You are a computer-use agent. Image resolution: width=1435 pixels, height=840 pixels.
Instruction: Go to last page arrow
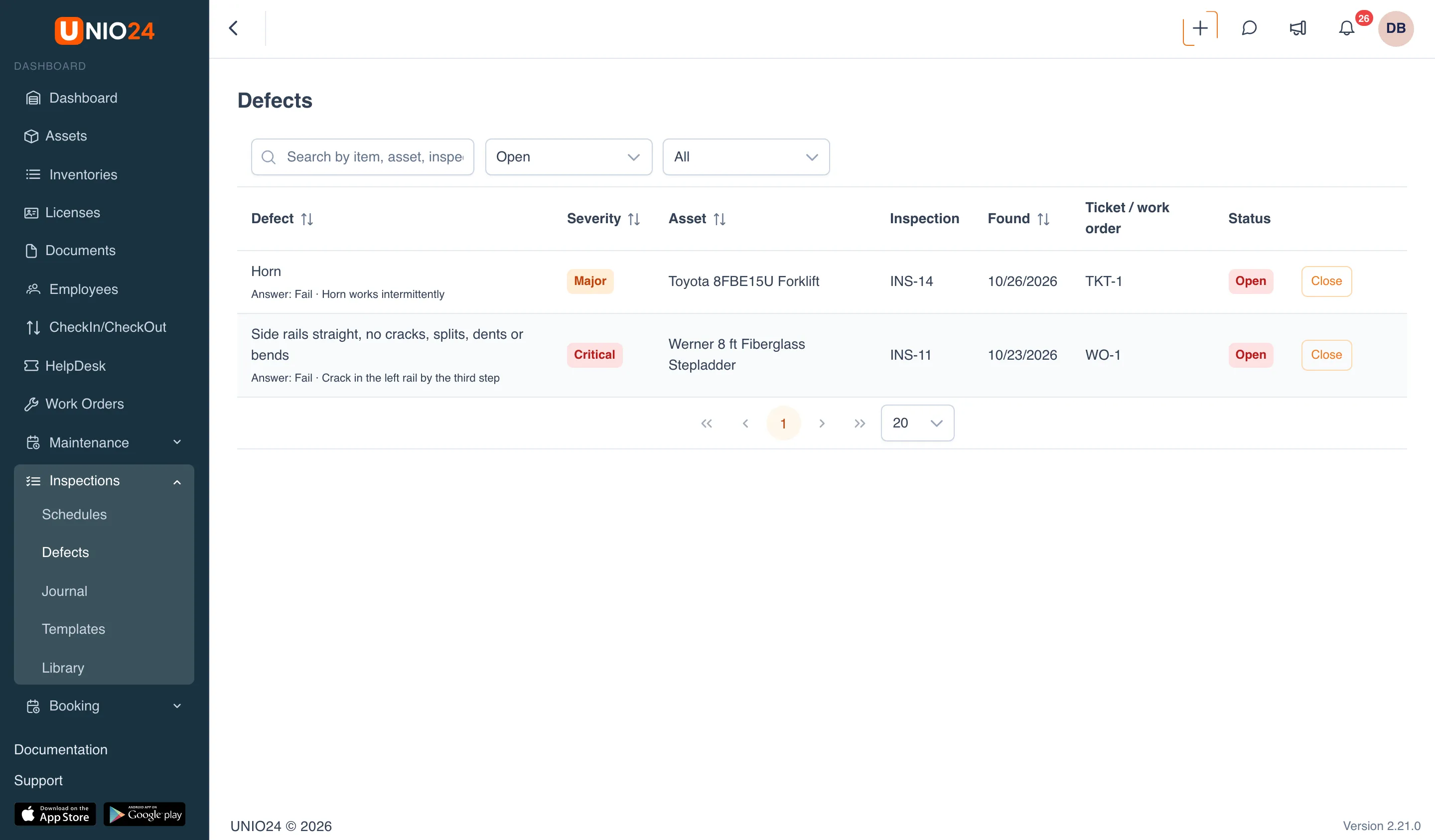coord(860,423)
